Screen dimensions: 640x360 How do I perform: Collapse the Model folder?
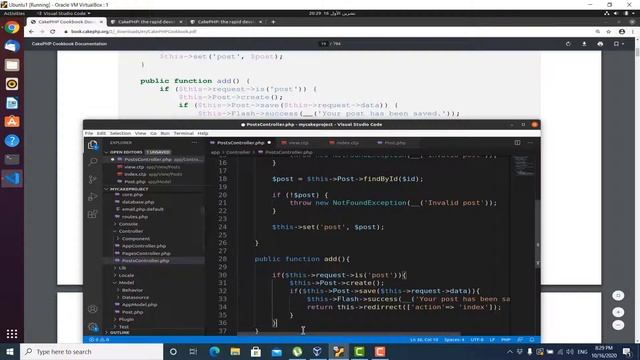[x=126, y=282]
